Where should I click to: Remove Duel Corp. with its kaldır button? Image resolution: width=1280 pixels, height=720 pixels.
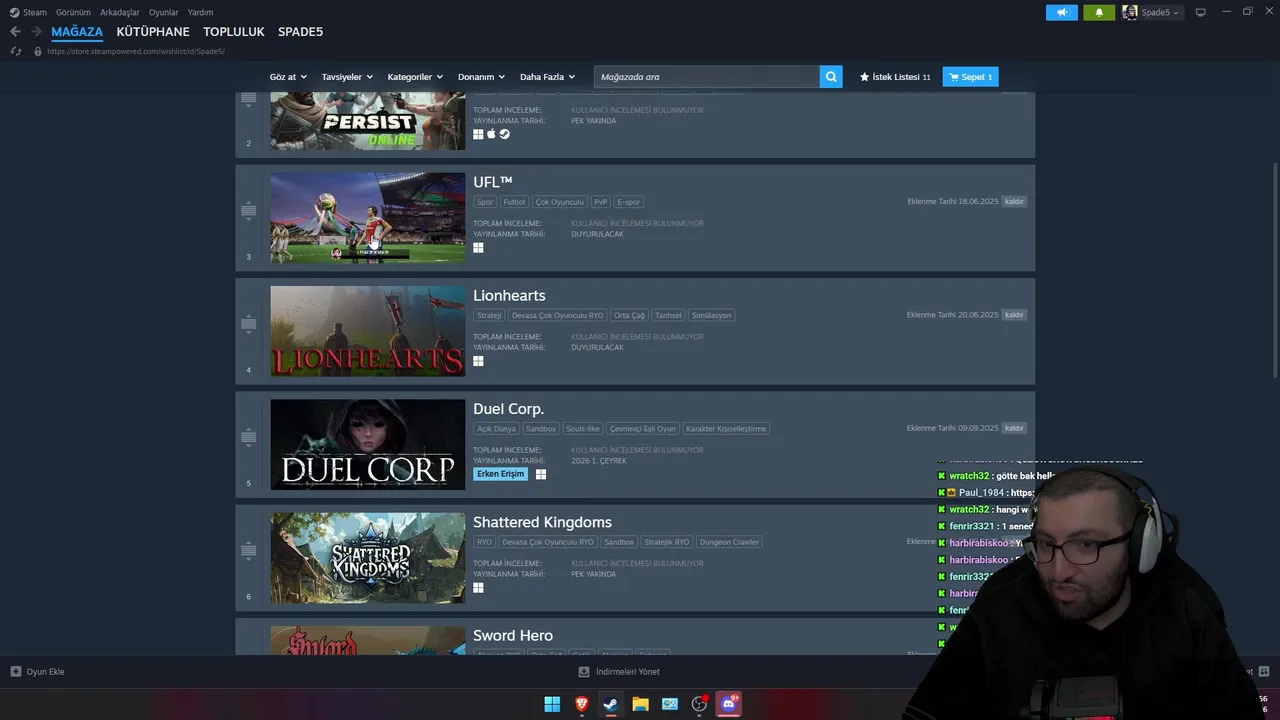[1014, 428]
